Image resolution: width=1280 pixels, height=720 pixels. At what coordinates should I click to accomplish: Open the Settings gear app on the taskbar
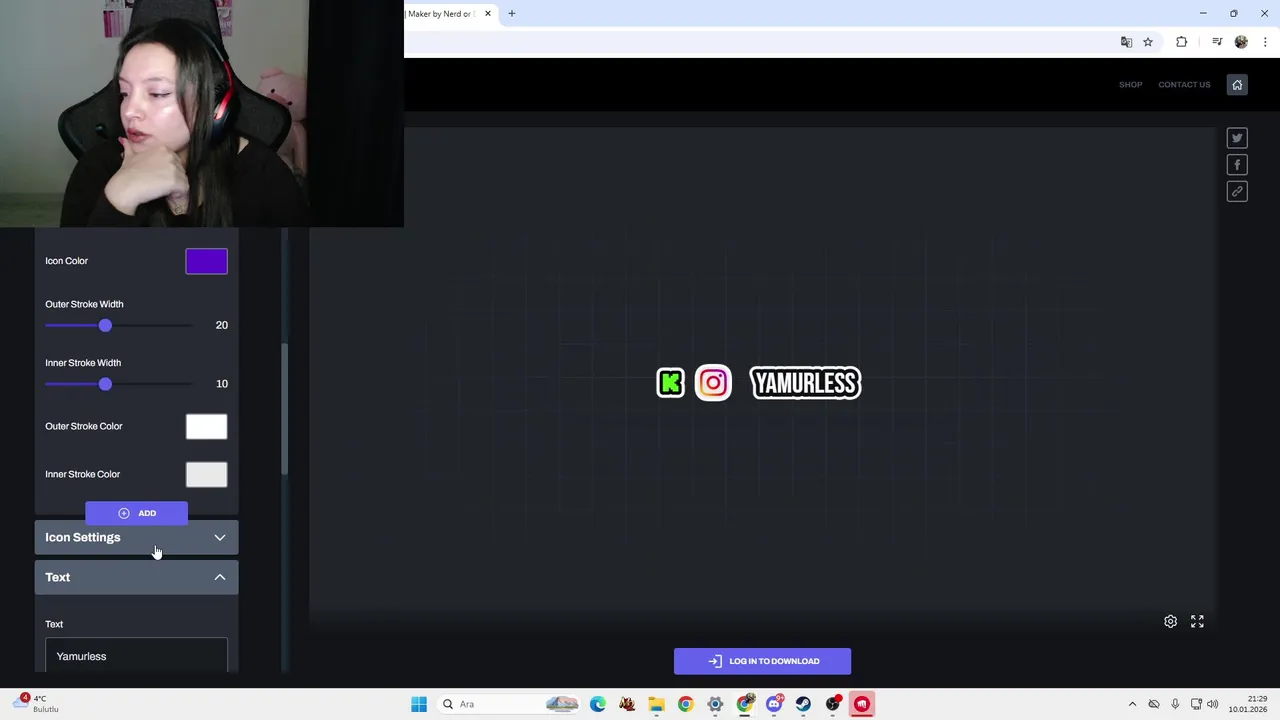point(715,704)
